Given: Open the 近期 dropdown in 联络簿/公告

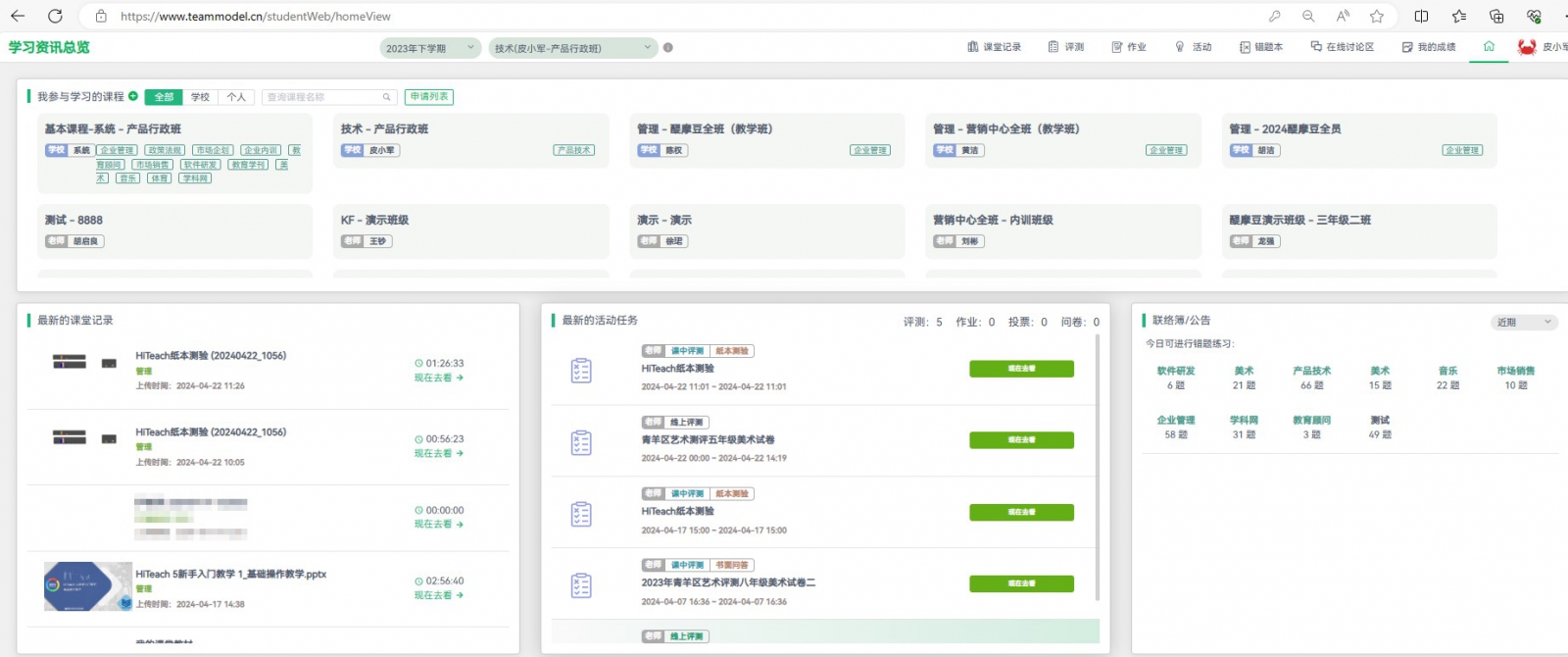Looking at the screenshot, I should pyautogui.click(x=1524, y=322).
